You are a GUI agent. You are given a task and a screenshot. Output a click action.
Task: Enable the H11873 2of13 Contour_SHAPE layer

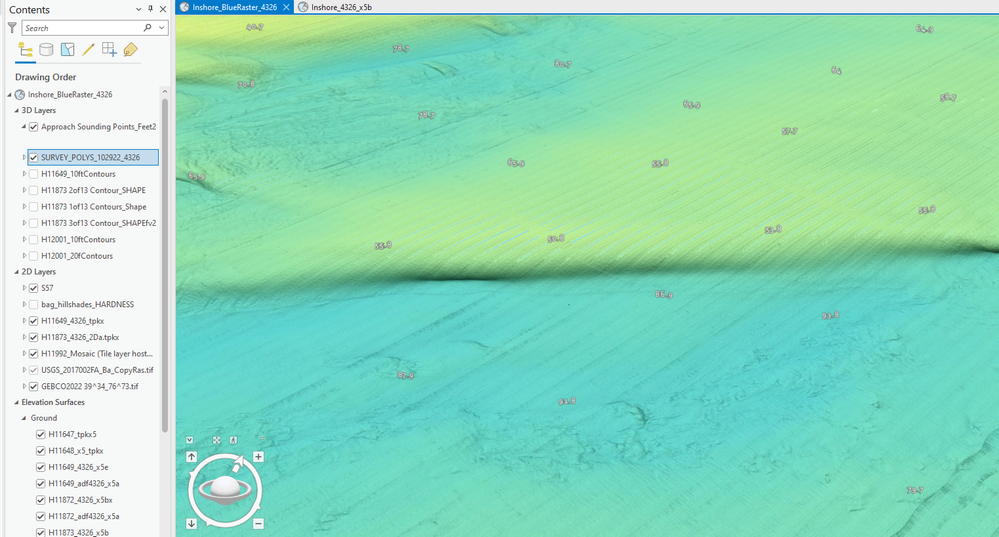click(34, 190)
